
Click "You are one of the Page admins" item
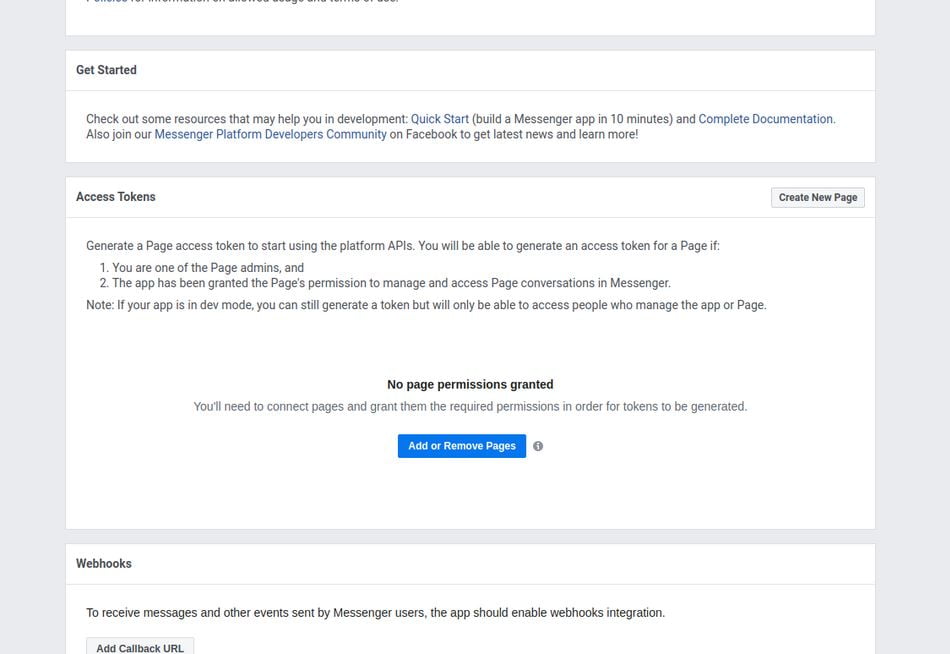[x=208, y=268]
